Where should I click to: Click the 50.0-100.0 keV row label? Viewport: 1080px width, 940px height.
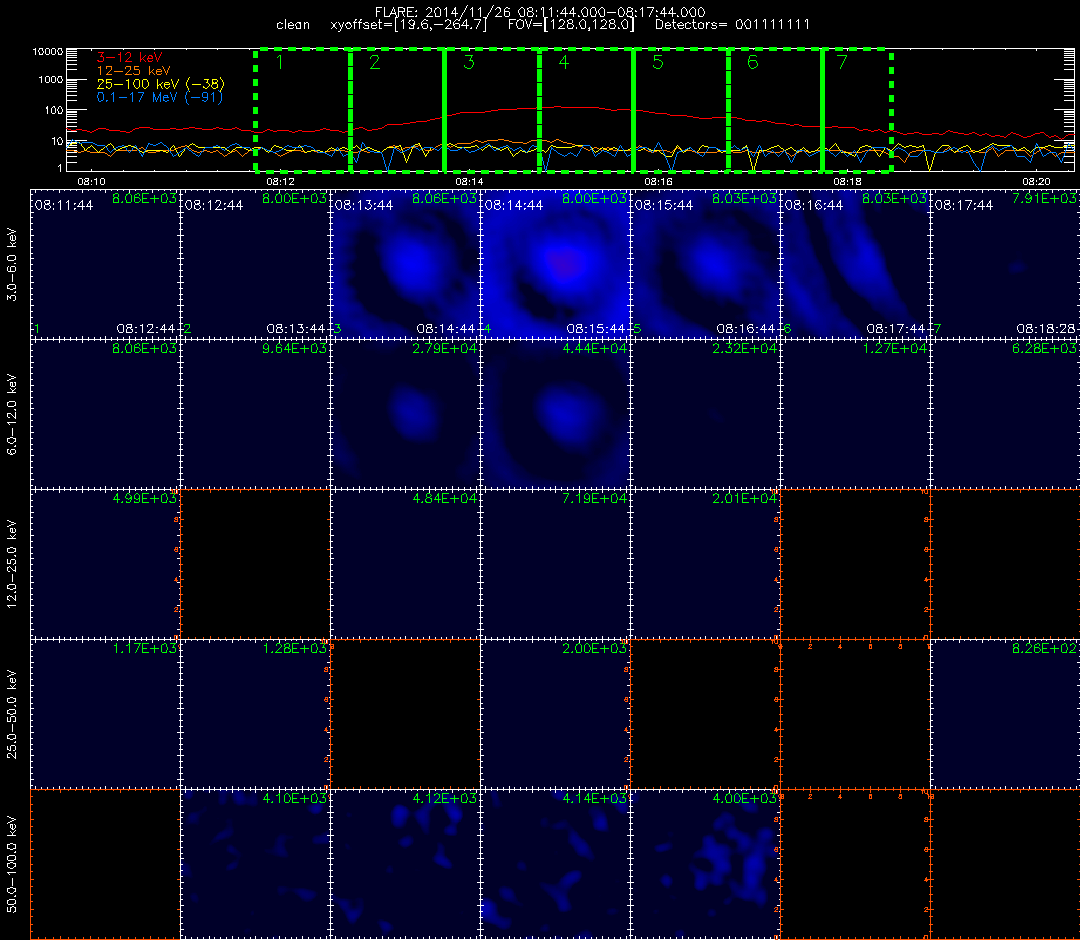12,864
